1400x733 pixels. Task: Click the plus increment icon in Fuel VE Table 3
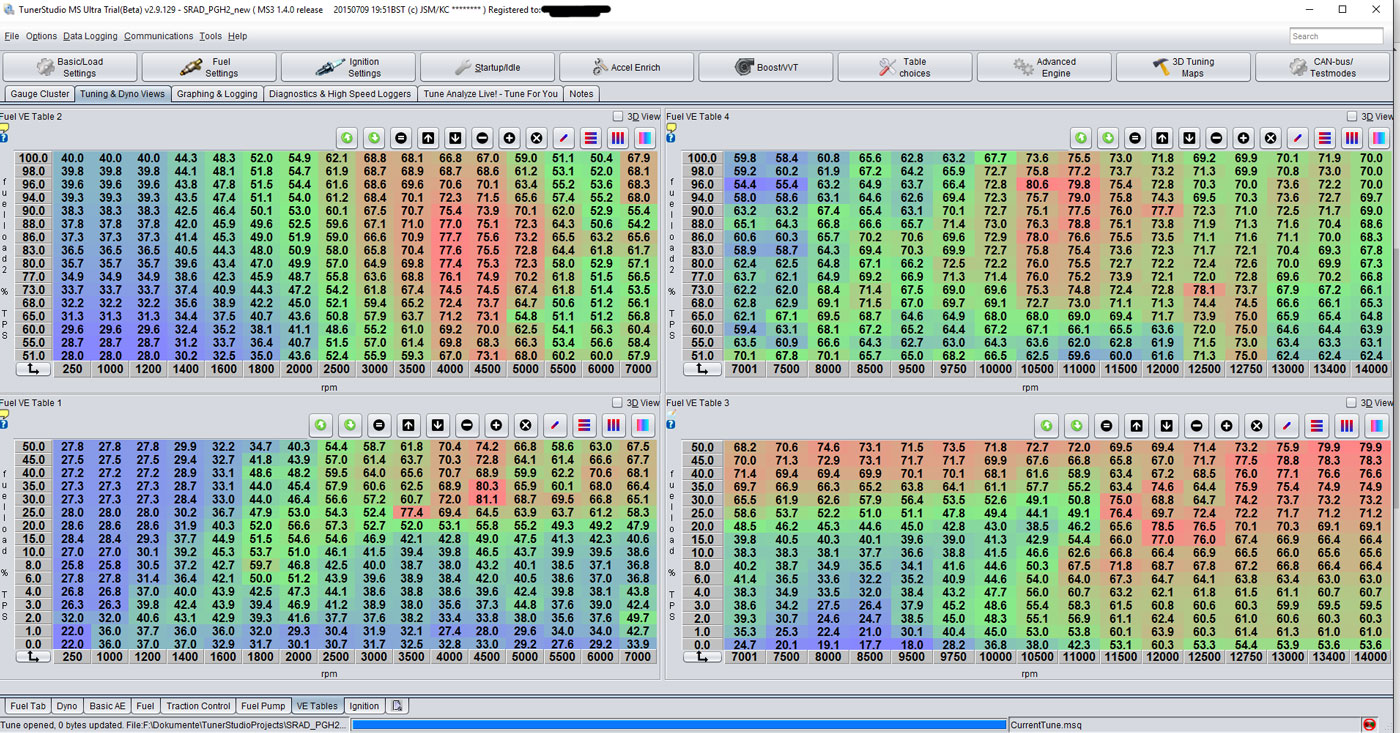(1227, 425)
